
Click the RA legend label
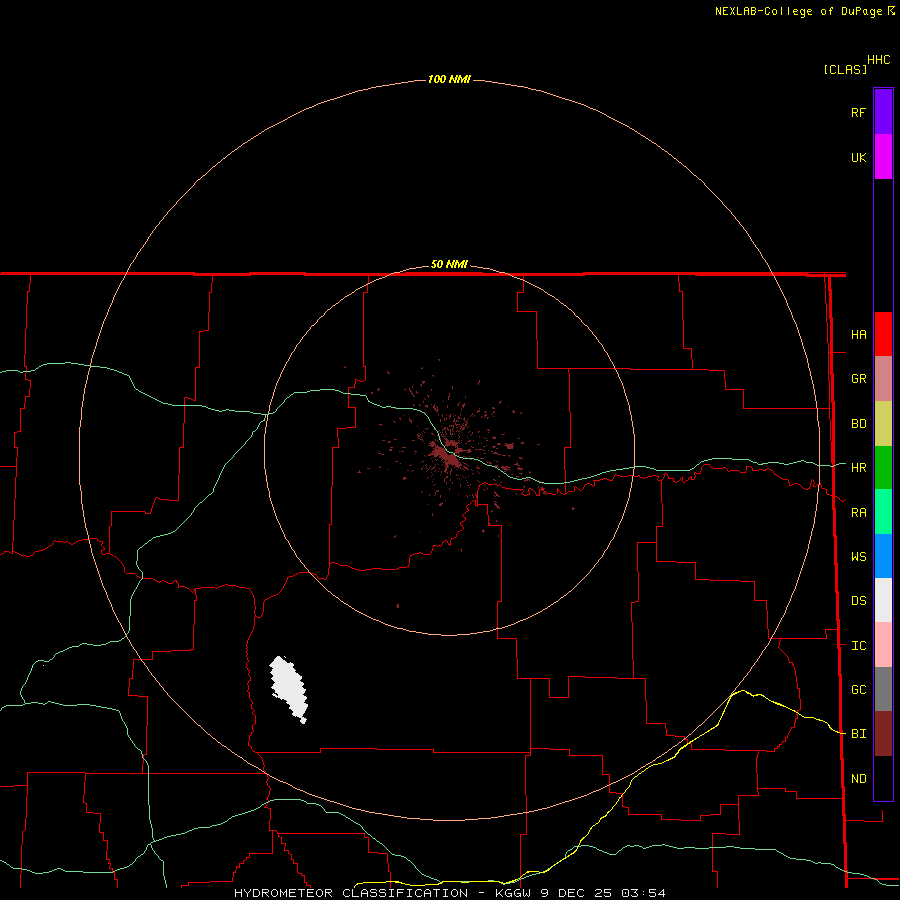[858, 513]
